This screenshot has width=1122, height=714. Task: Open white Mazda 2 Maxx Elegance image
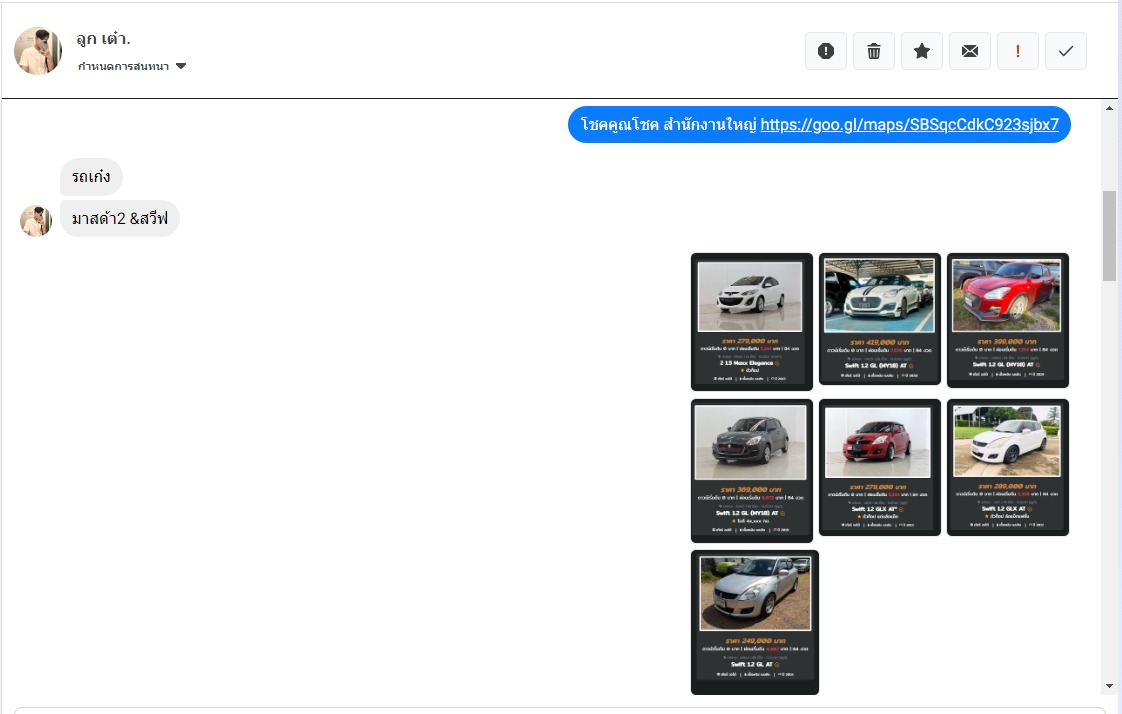[x=751, y=321]
